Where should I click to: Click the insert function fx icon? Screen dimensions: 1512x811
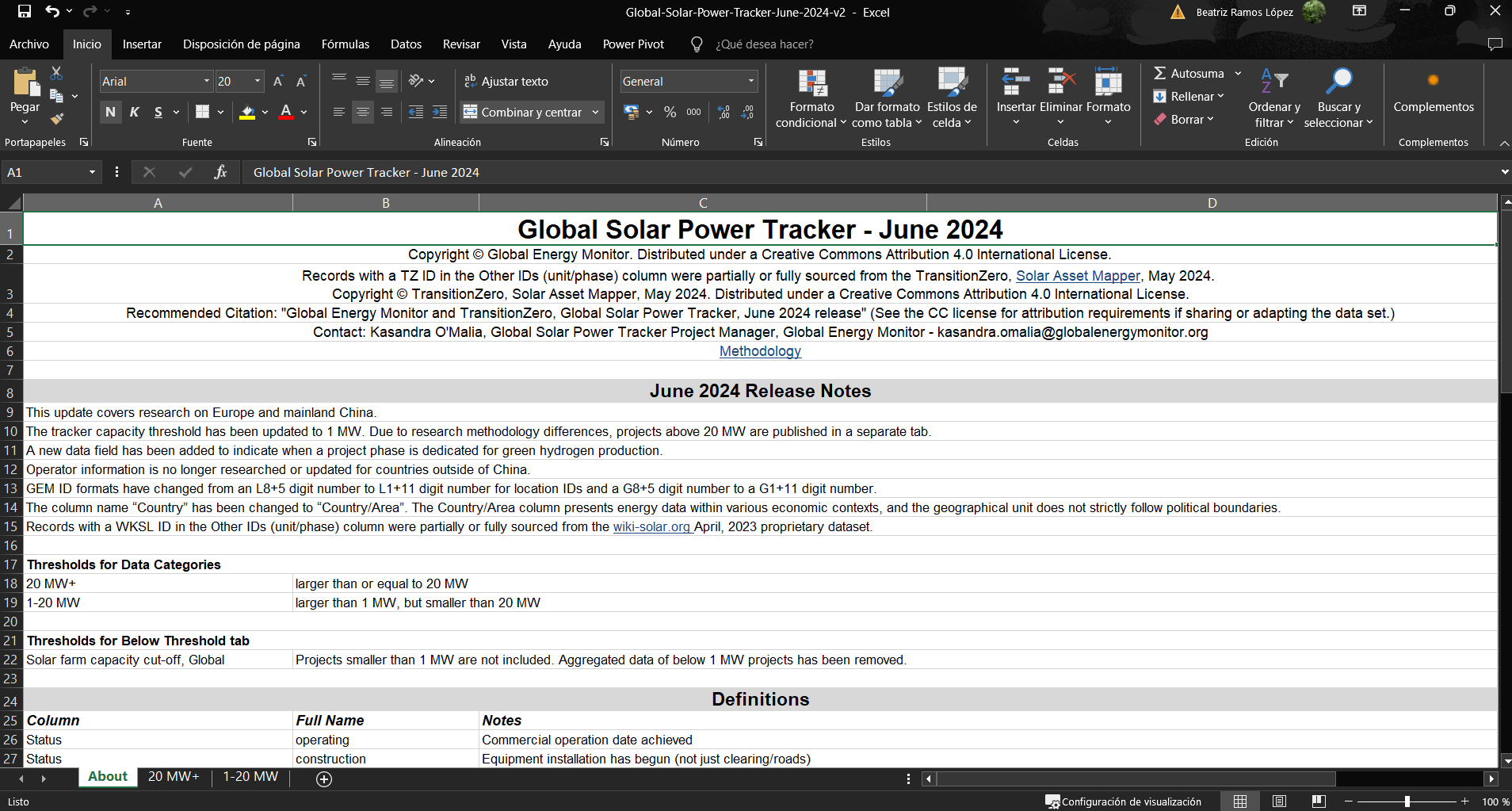pyautogui.click(x=220, y=172)
